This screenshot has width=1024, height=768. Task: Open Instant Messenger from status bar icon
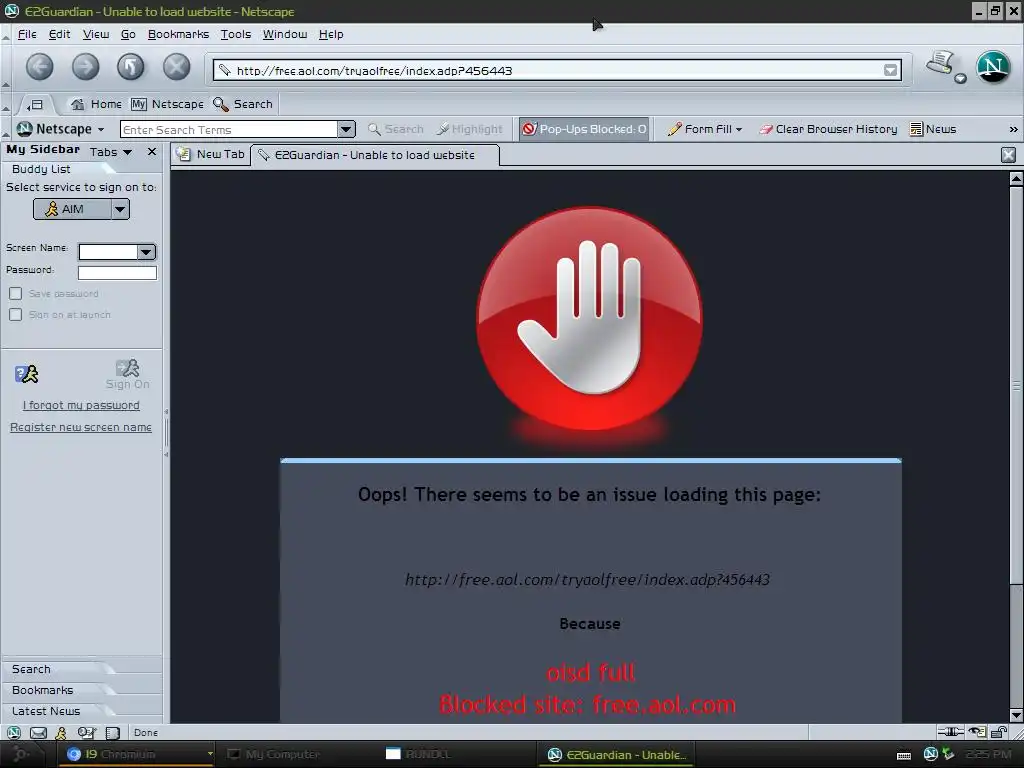coord(61,733)
